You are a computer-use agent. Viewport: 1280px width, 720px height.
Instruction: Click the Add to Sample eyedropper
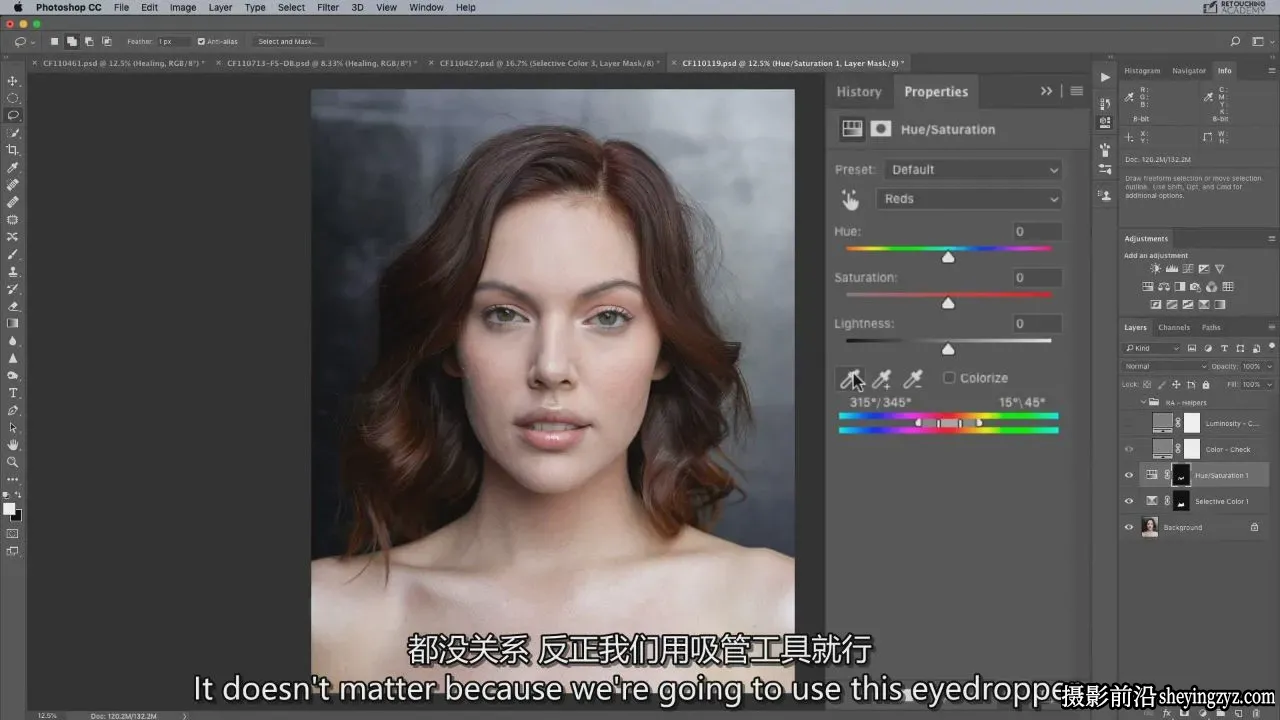pos(881,379)
